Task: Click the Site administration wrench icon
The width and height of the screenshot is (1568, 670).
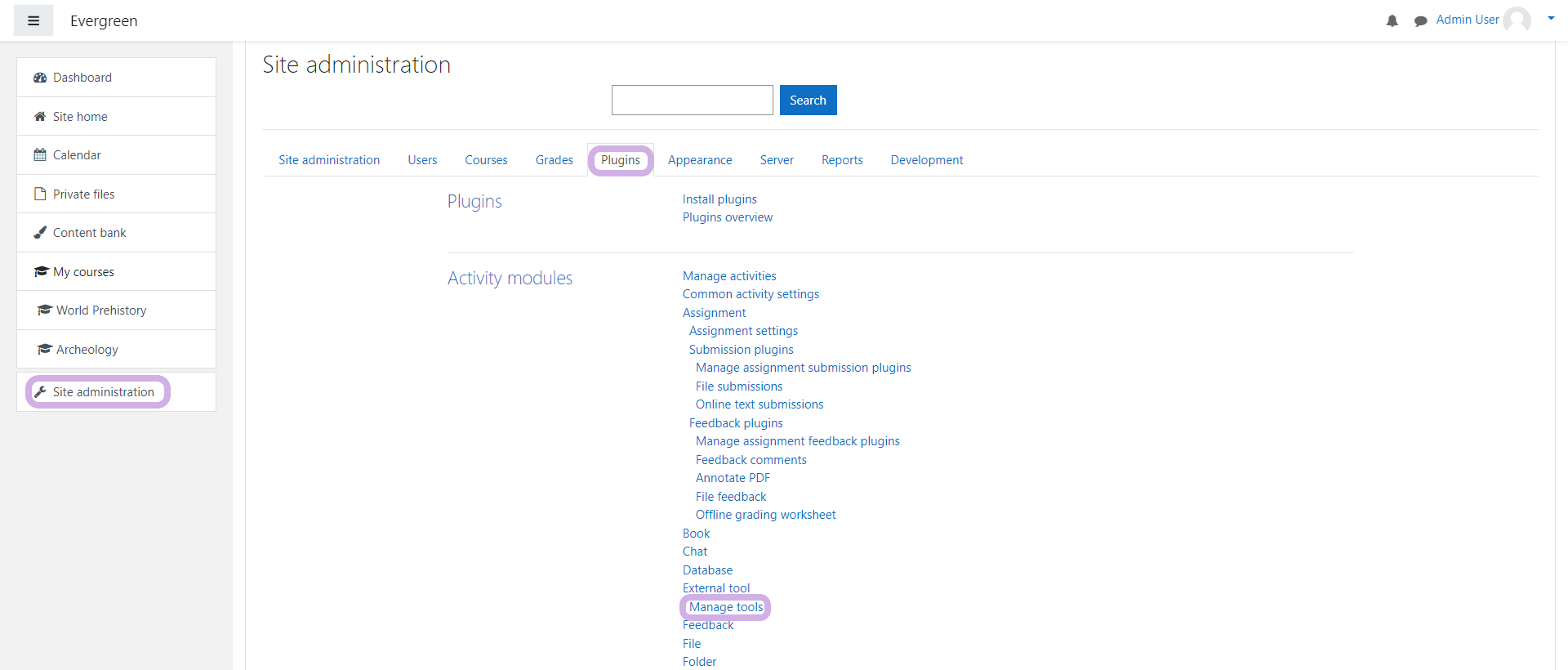Action: [x=40, y=392]
